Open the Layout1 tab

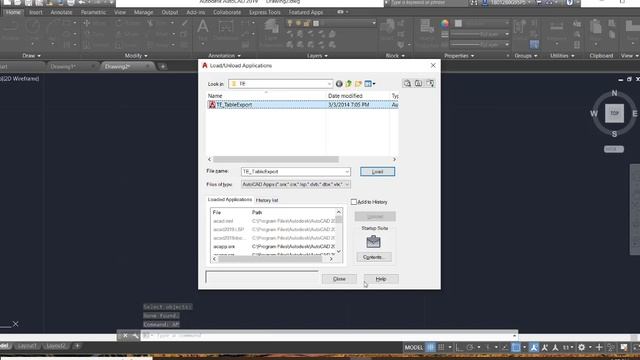pos(27,346)
